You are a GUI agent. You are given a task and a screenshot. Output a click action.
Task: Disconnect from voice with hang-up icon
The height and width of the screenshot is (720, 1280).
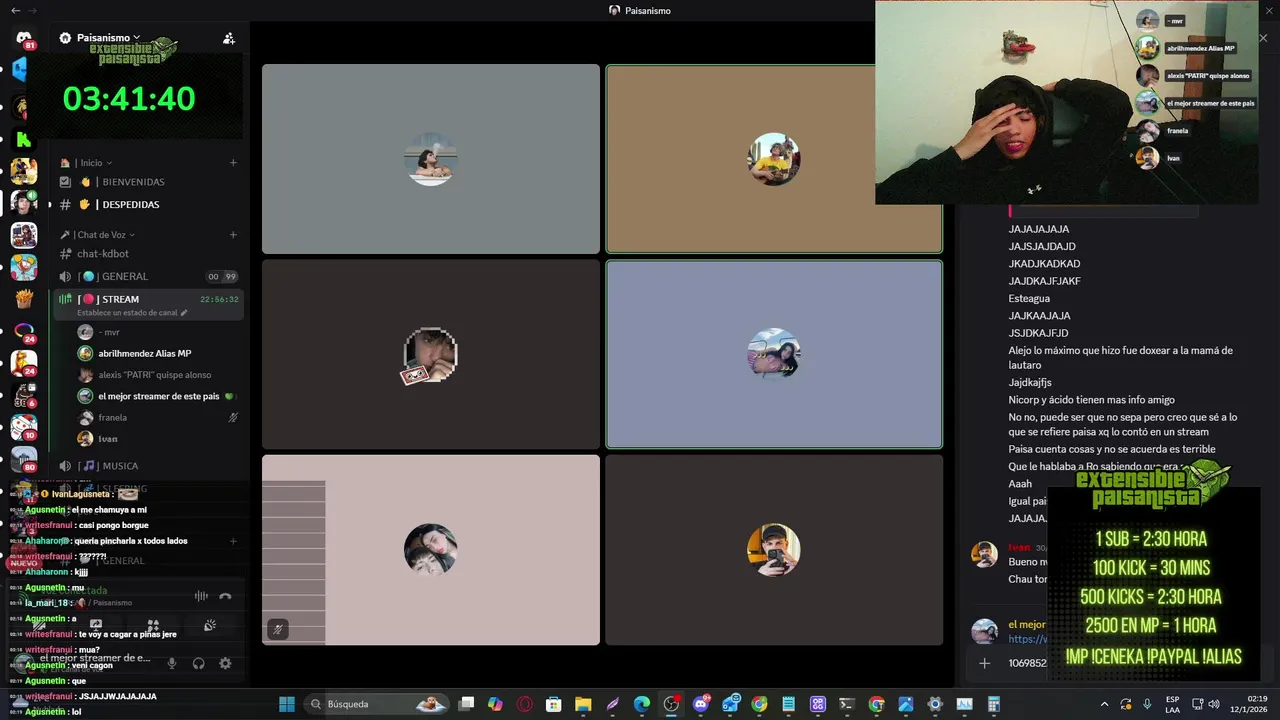pos(225,596)
